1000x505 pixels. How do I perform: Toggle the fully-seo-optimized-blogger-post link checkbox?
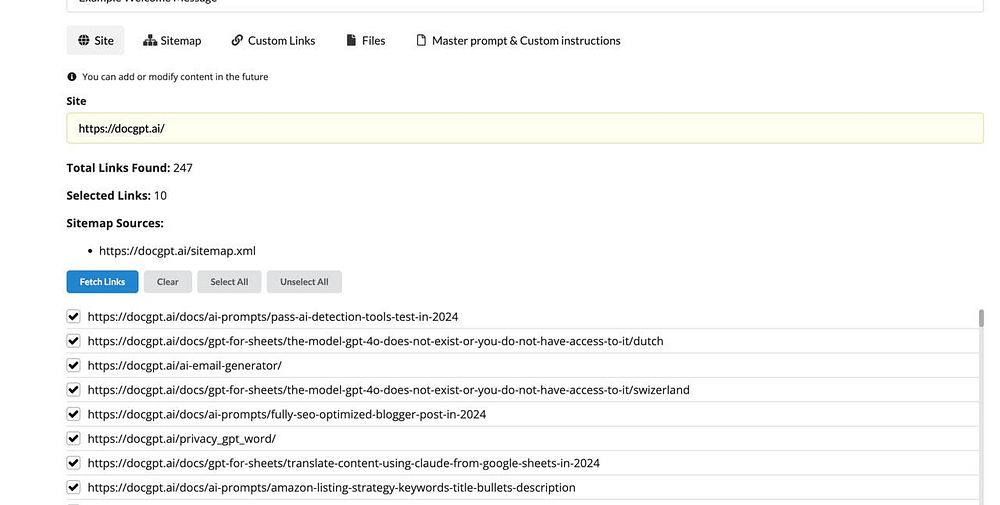pos(73,414)
